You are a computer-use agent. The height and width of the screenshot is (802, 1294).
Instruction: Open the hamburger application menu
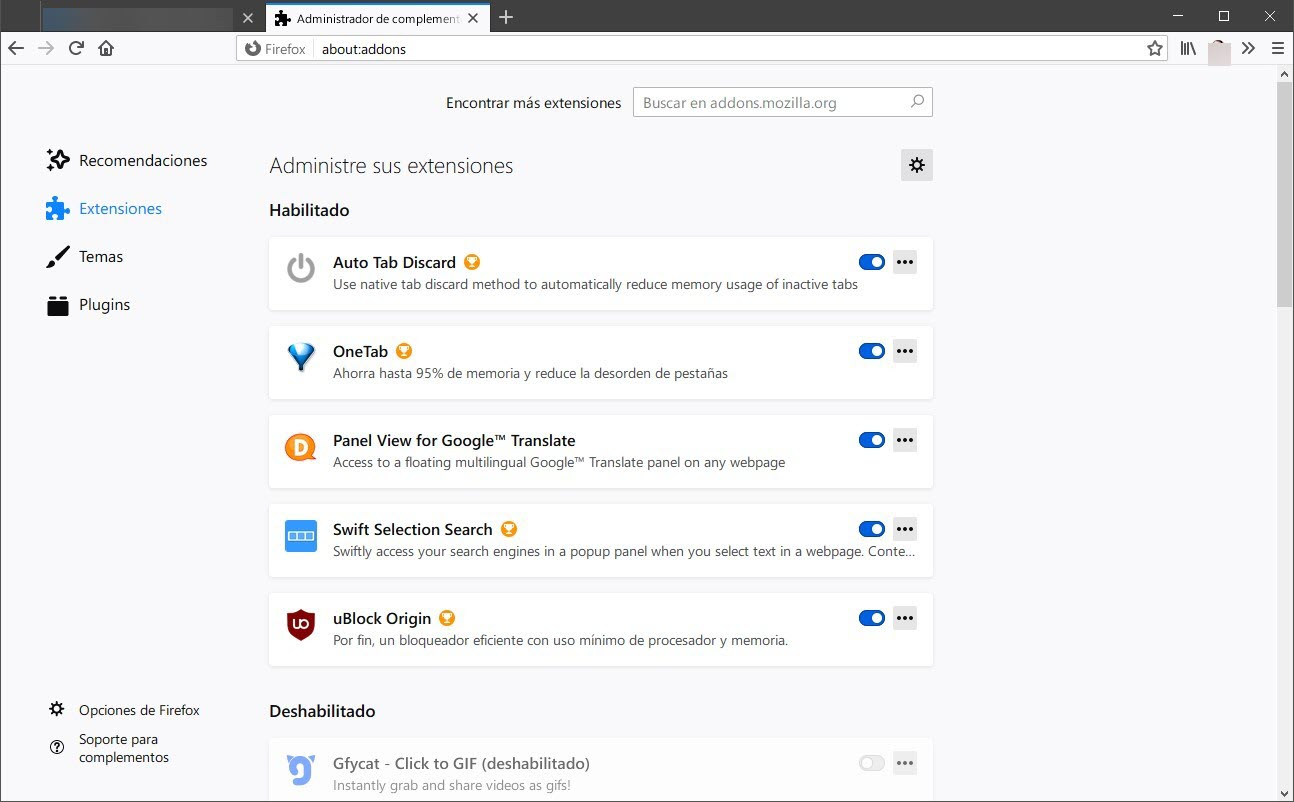1277,48
